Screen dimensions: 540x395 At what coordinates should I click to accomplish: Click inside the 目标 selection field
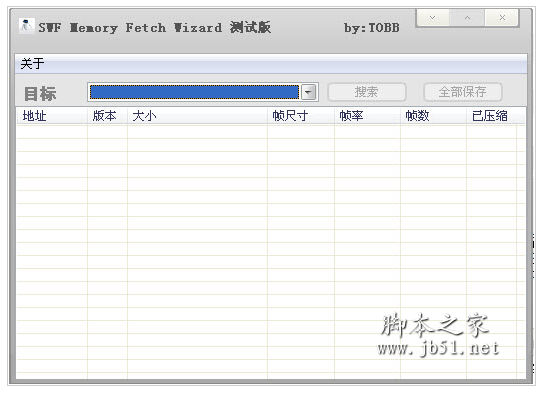(x=194, y=92)
